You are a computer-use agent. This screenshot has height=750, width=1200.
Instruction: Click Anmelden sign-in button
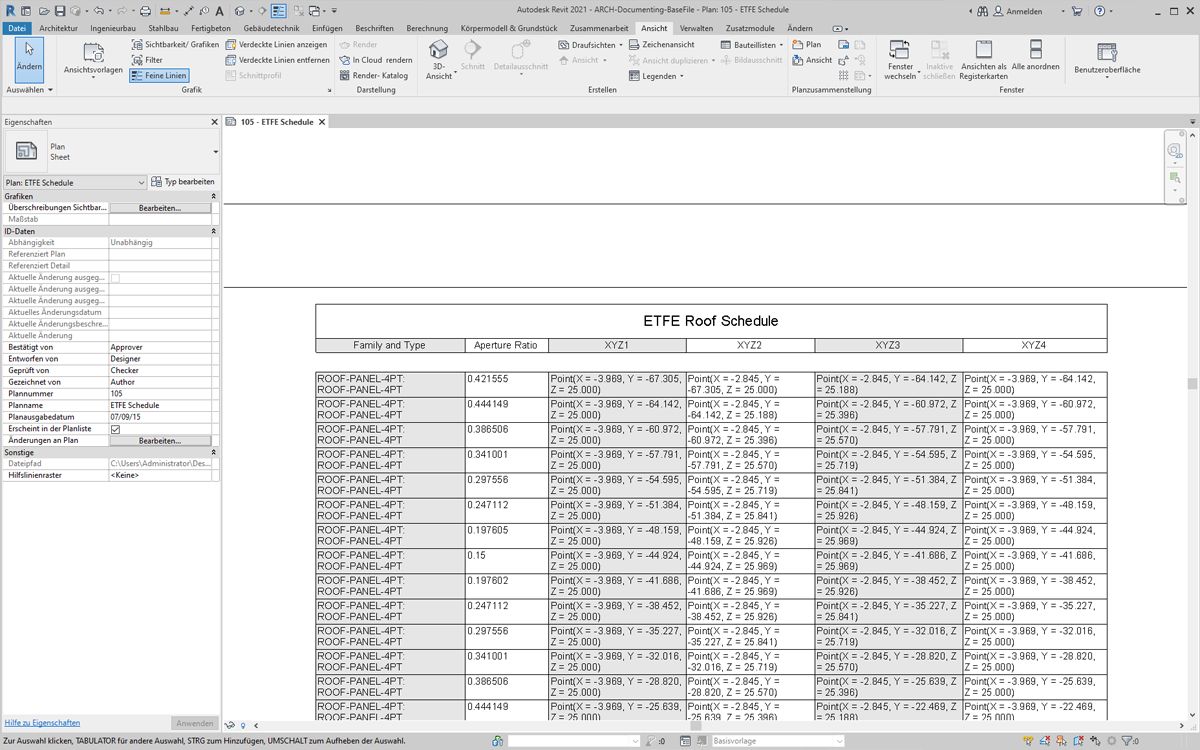coord(1017,11)
